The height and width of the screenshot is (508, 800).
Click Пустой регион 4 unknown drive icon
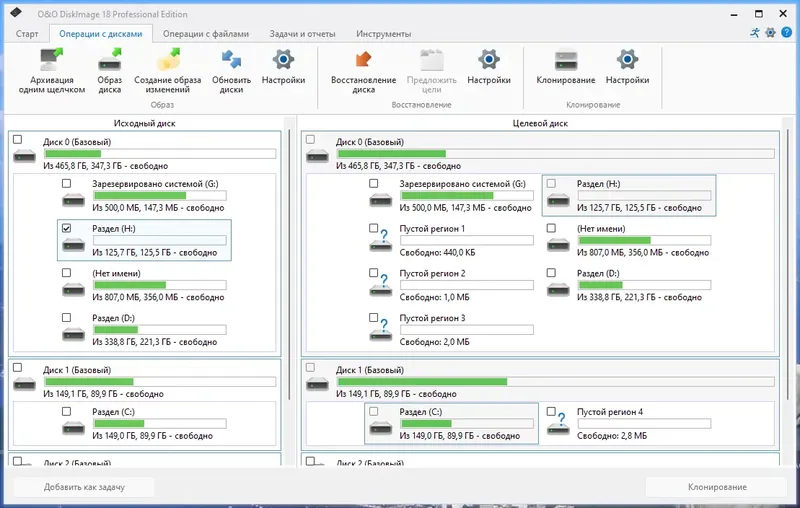click(x=558, y=424)
